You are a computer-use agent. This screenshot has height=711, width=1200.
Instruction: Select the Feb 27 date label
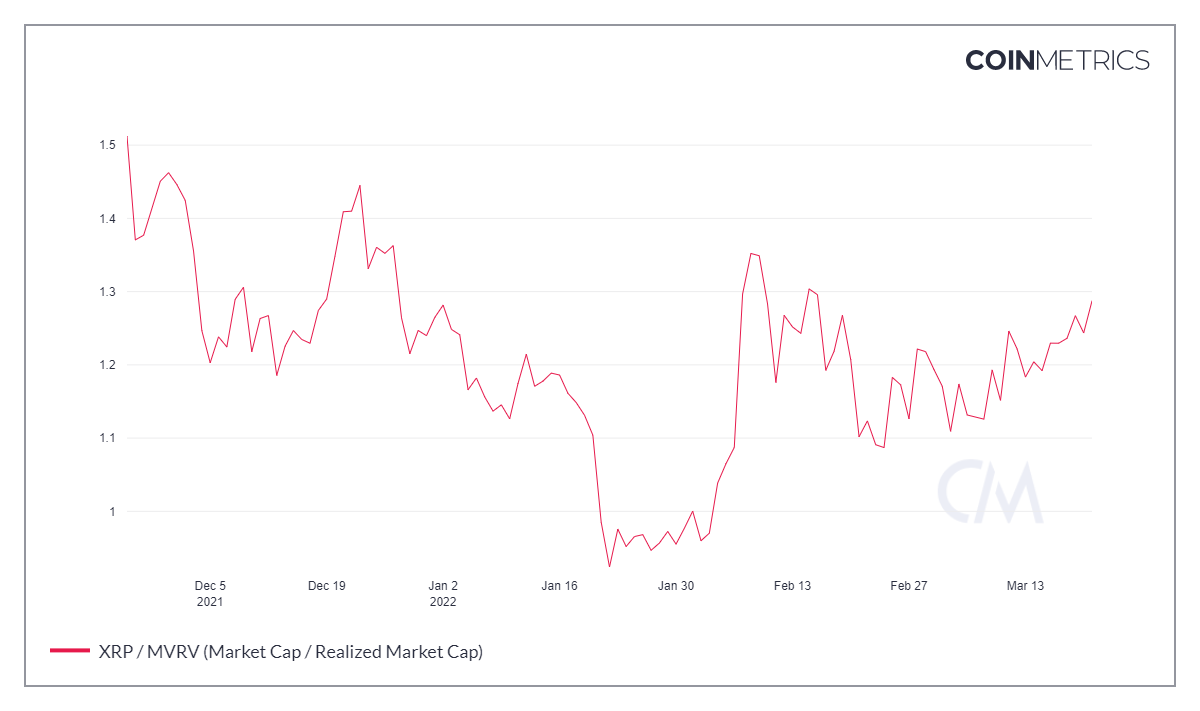click(x=908, y=586)
